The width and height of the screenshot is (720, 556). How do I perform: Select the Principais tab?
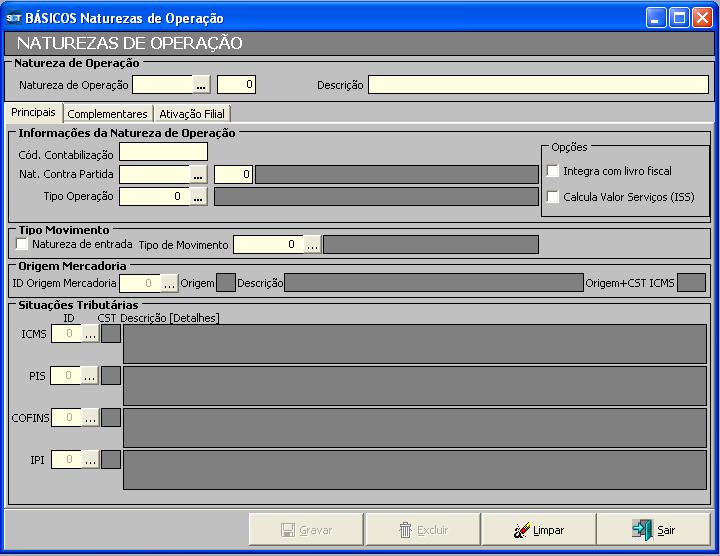click(x=33, y=113)
